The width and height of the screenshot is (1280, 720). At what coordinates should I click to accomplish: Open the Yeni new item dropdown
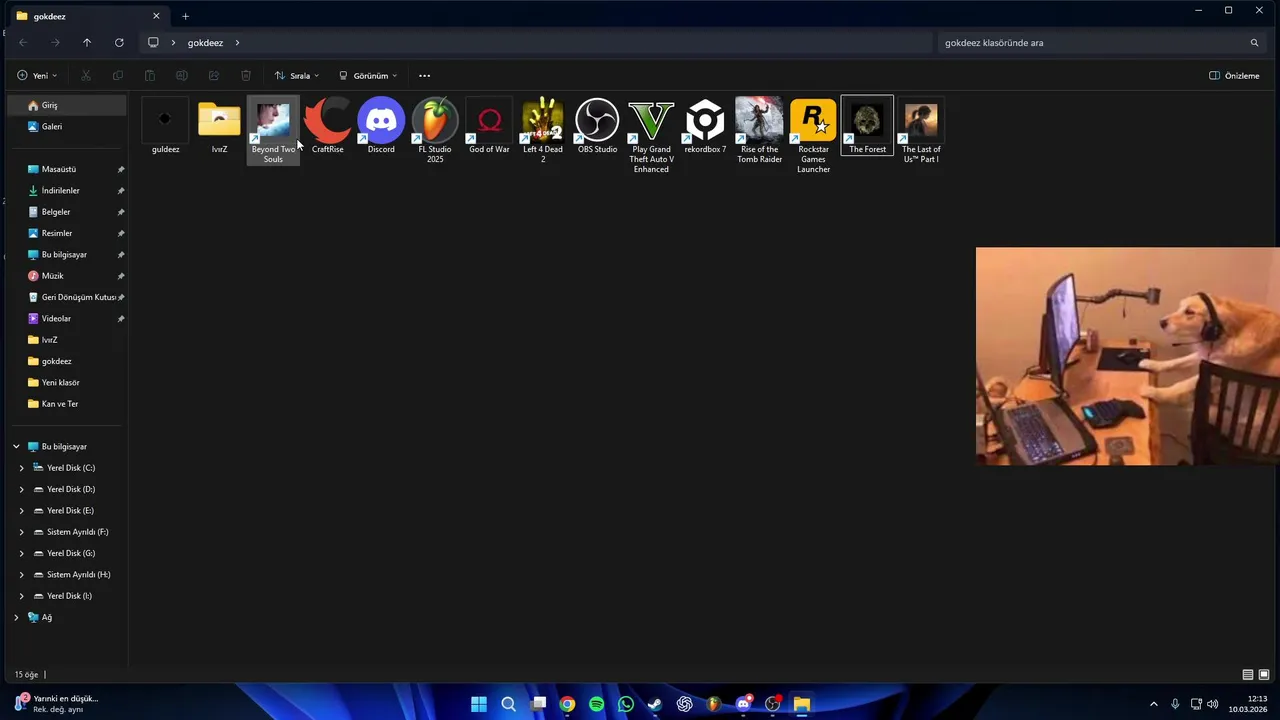pyautogui.click(x=37, y=75)
